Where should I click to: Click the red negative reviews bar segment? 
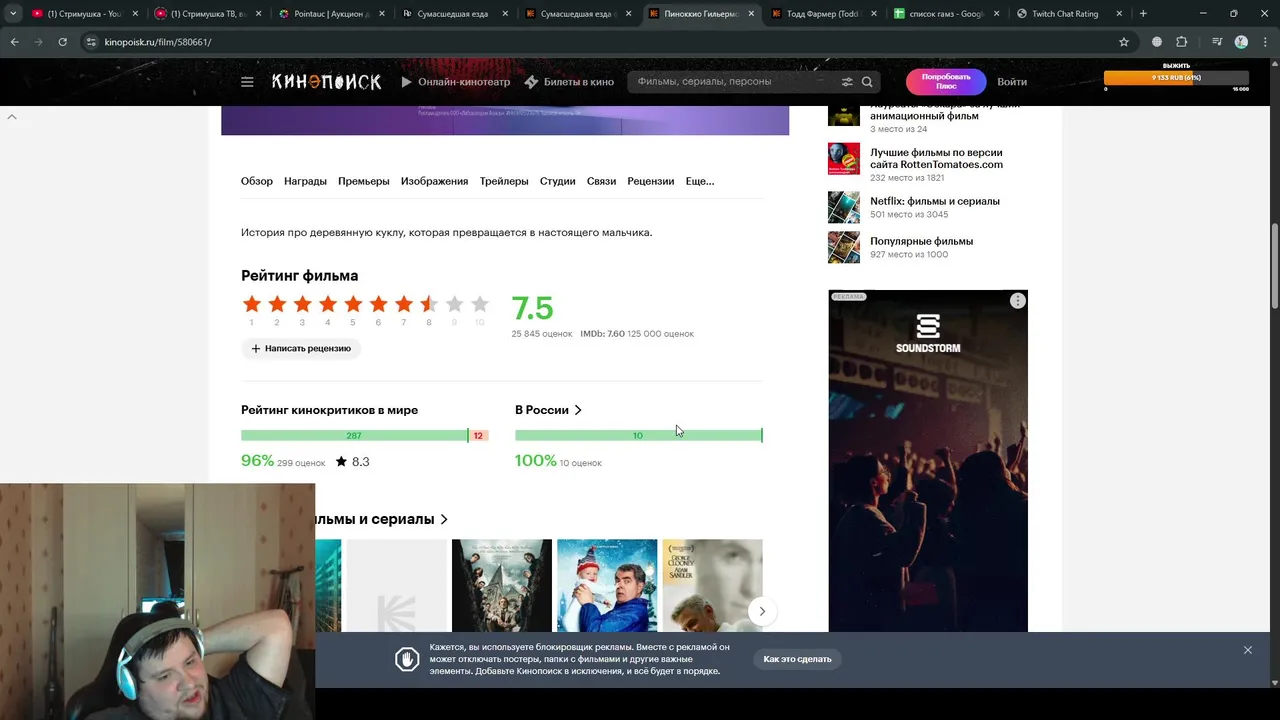coord(478,435)
